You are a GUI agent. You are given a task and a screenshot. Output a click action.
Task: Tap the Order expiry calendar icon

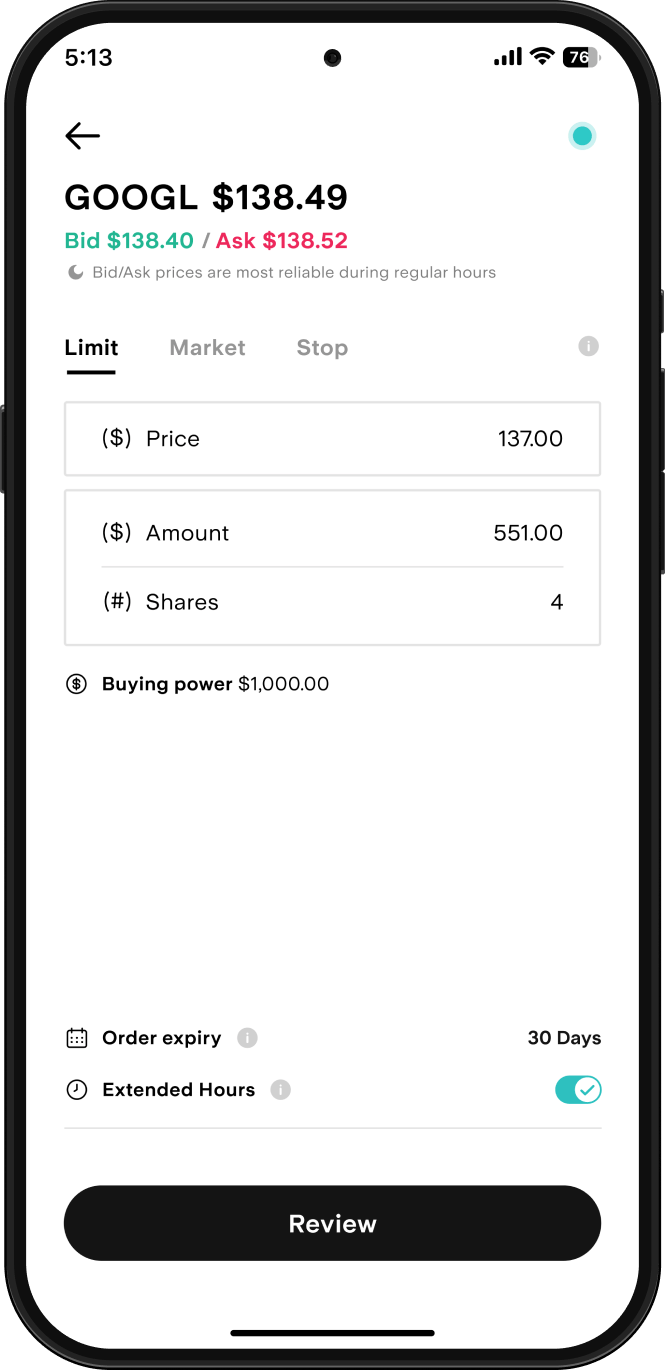click(x=76, y=1038)
